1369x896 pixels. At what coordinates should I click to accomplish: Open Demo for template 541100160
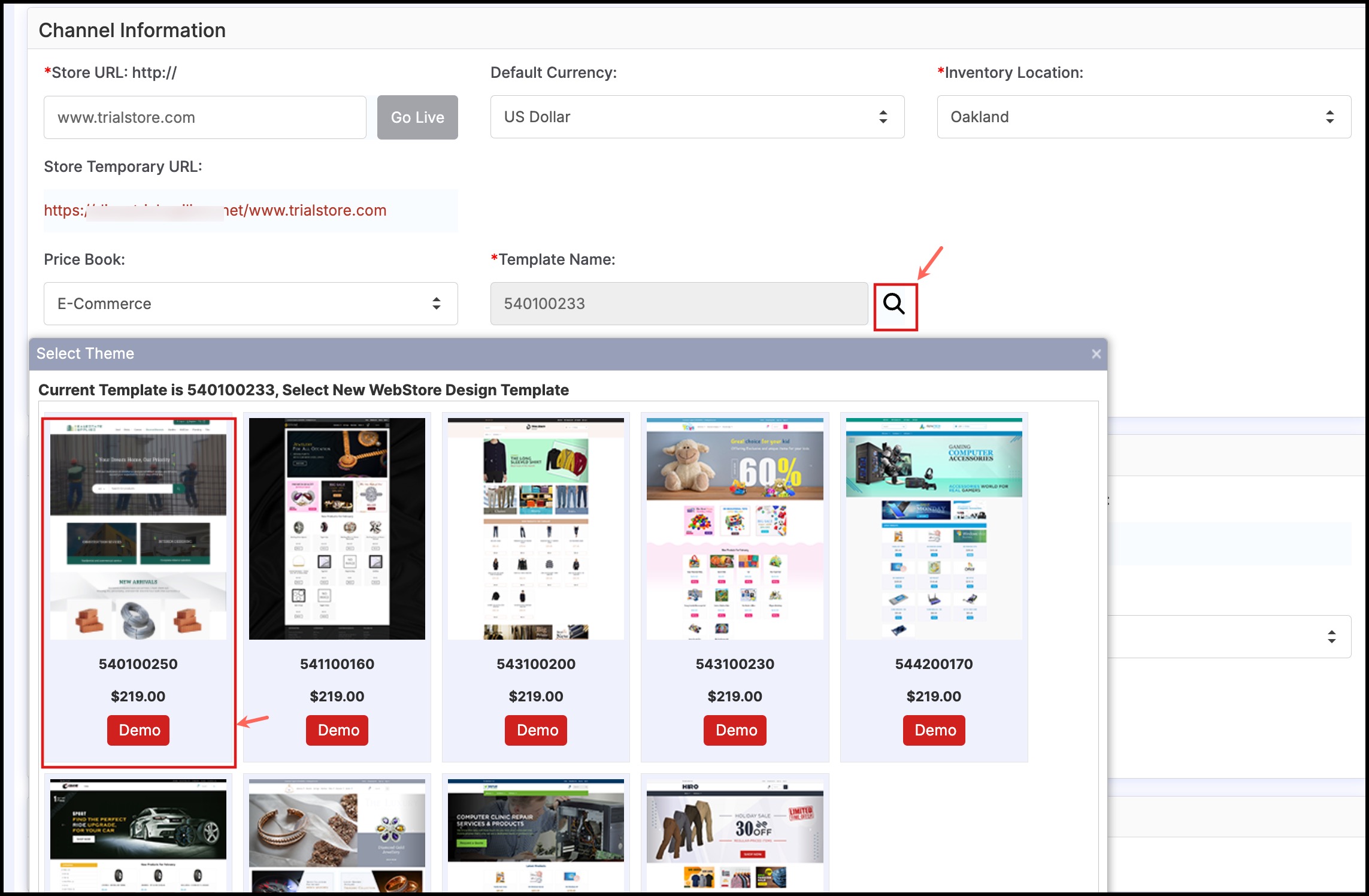coord(337,730)
